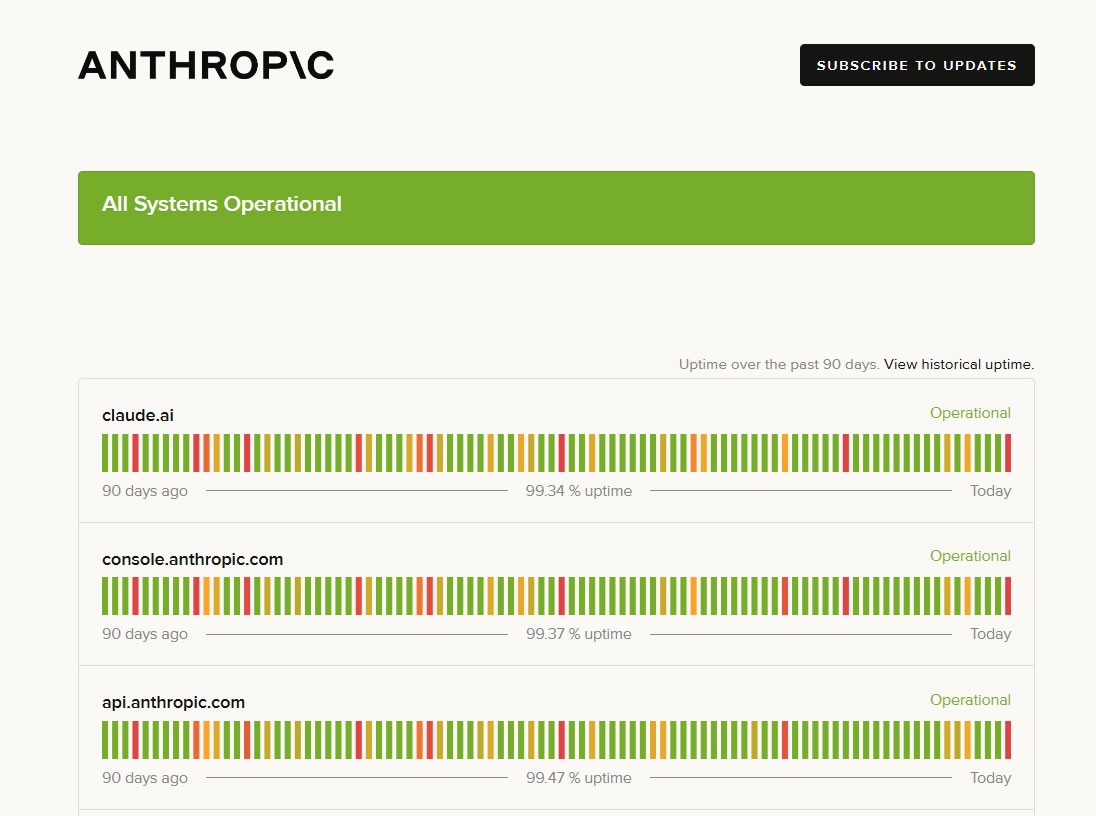Screen dimensions: 1096x816
Task: Click the oldest day bar in api.anthropic.com chart
Action: coord(106,740)
